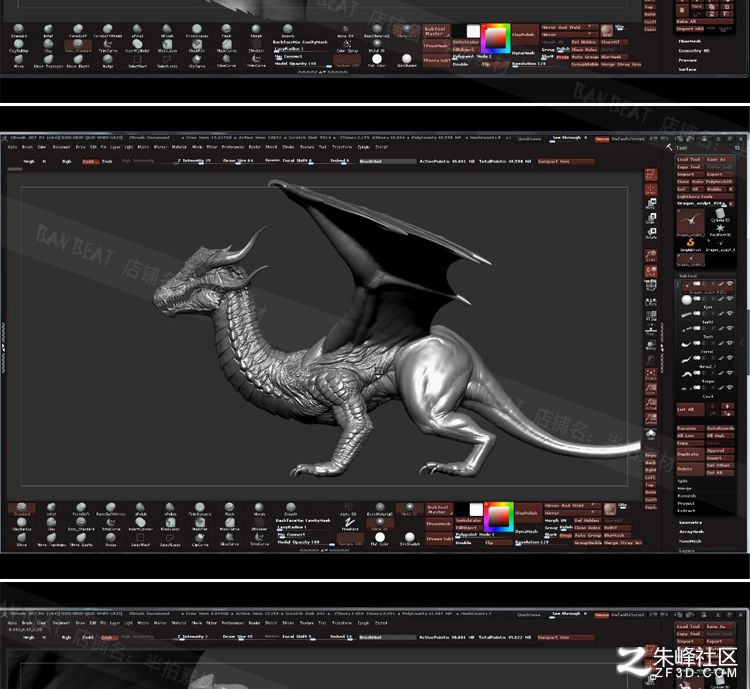This screenshot has height=689, width=750.
Task: Select the Smooth brush in the full dragon window
Action: tap(290, 509)
